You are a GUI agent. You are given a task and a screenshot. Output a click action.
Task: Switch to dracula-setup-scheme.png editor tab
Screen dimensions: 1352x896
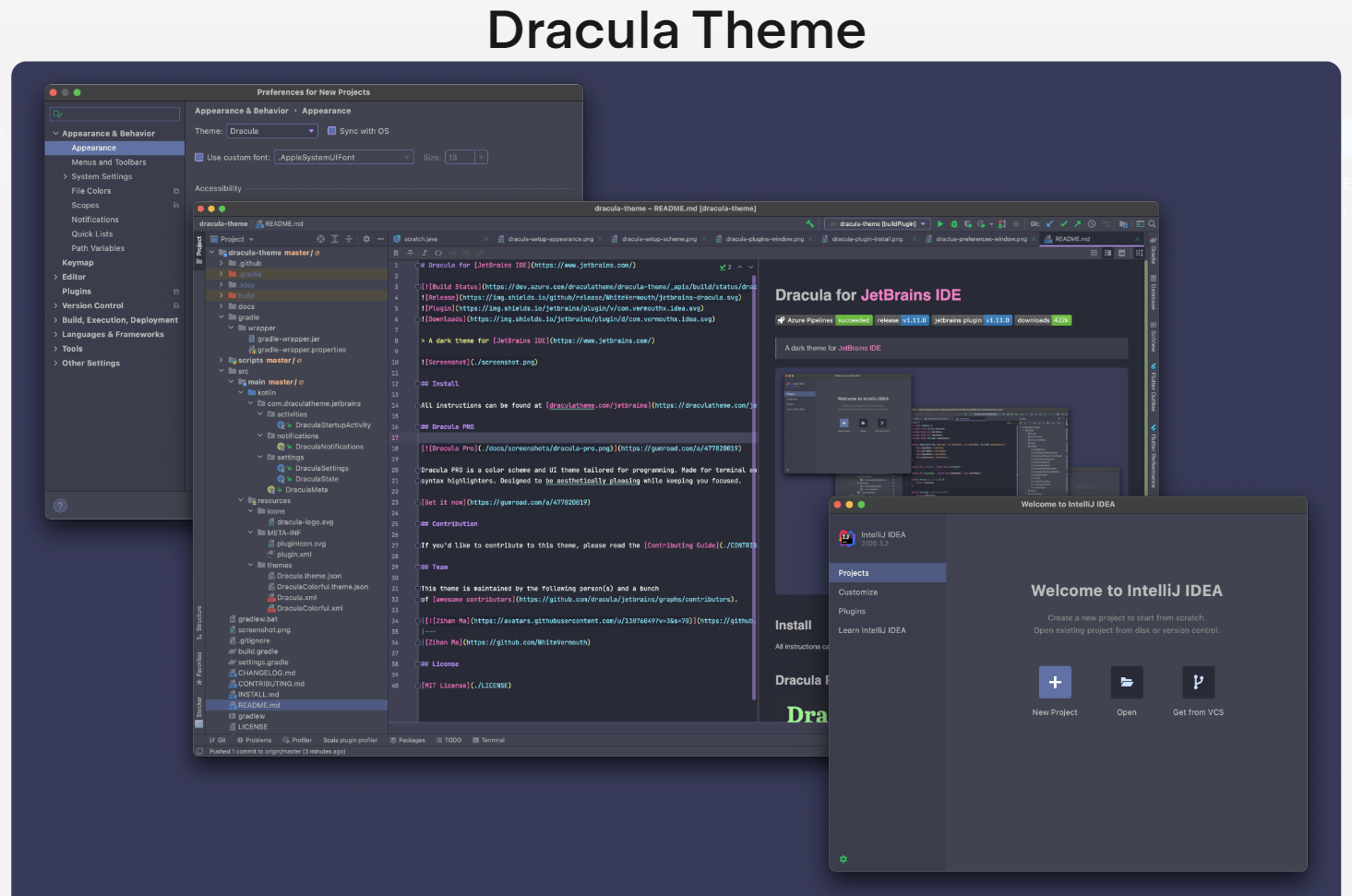click(659, 239)
